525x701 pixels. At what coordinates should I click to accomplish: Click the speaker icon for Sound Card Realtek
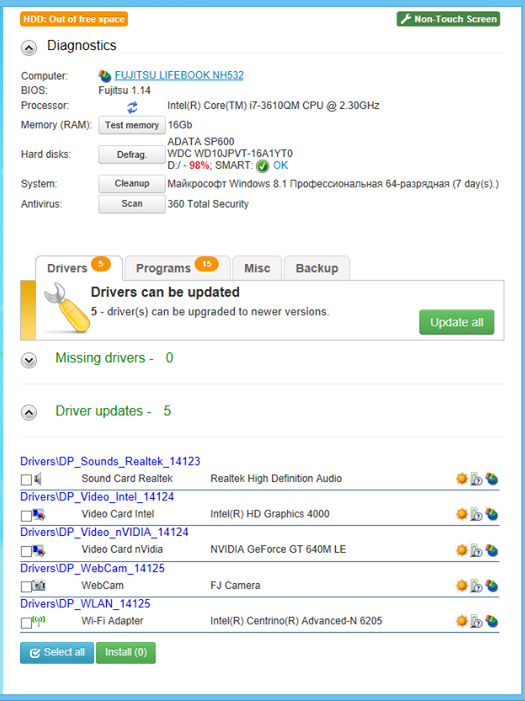38,479
